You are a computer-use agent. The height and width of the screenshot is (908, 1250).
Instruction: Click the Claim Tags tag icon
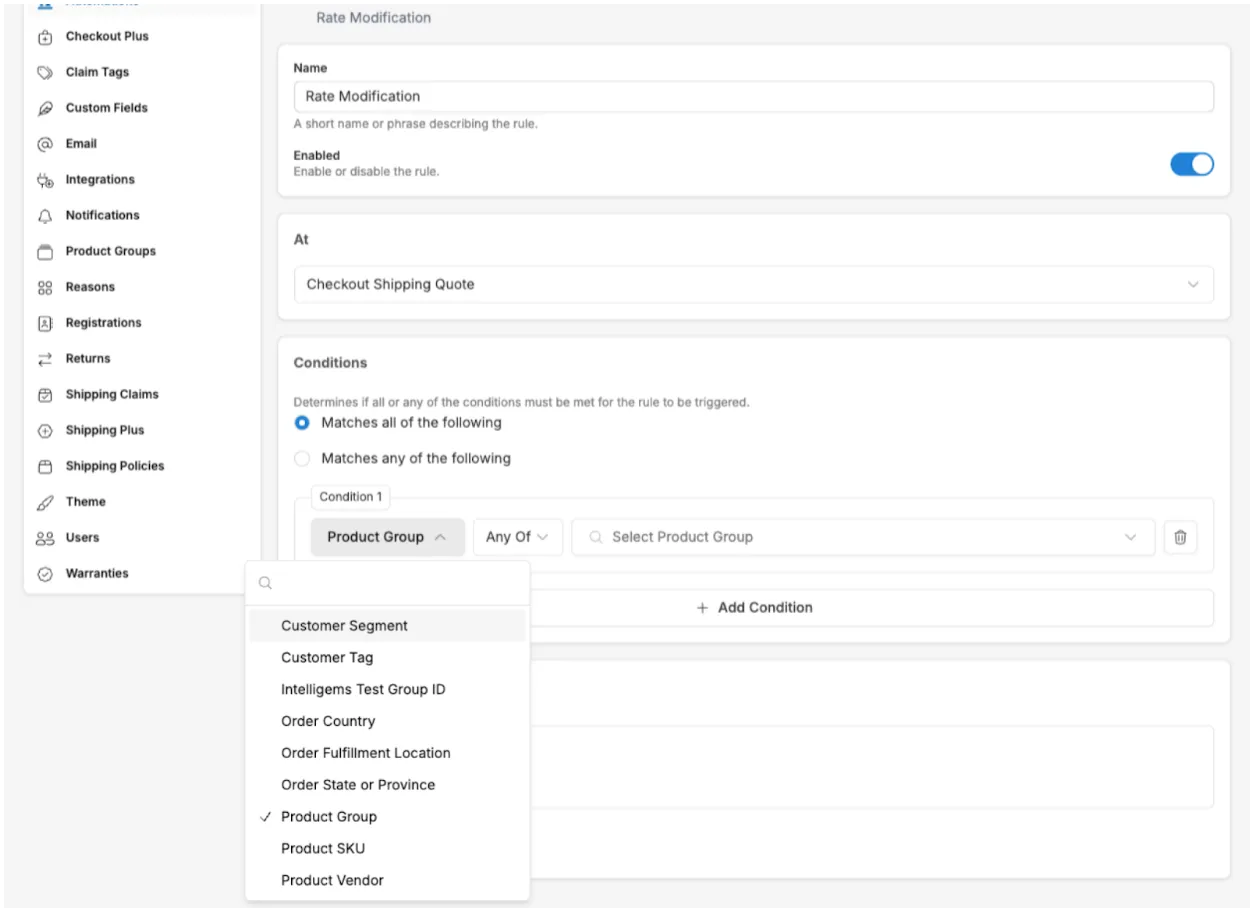tap(44, 73)
